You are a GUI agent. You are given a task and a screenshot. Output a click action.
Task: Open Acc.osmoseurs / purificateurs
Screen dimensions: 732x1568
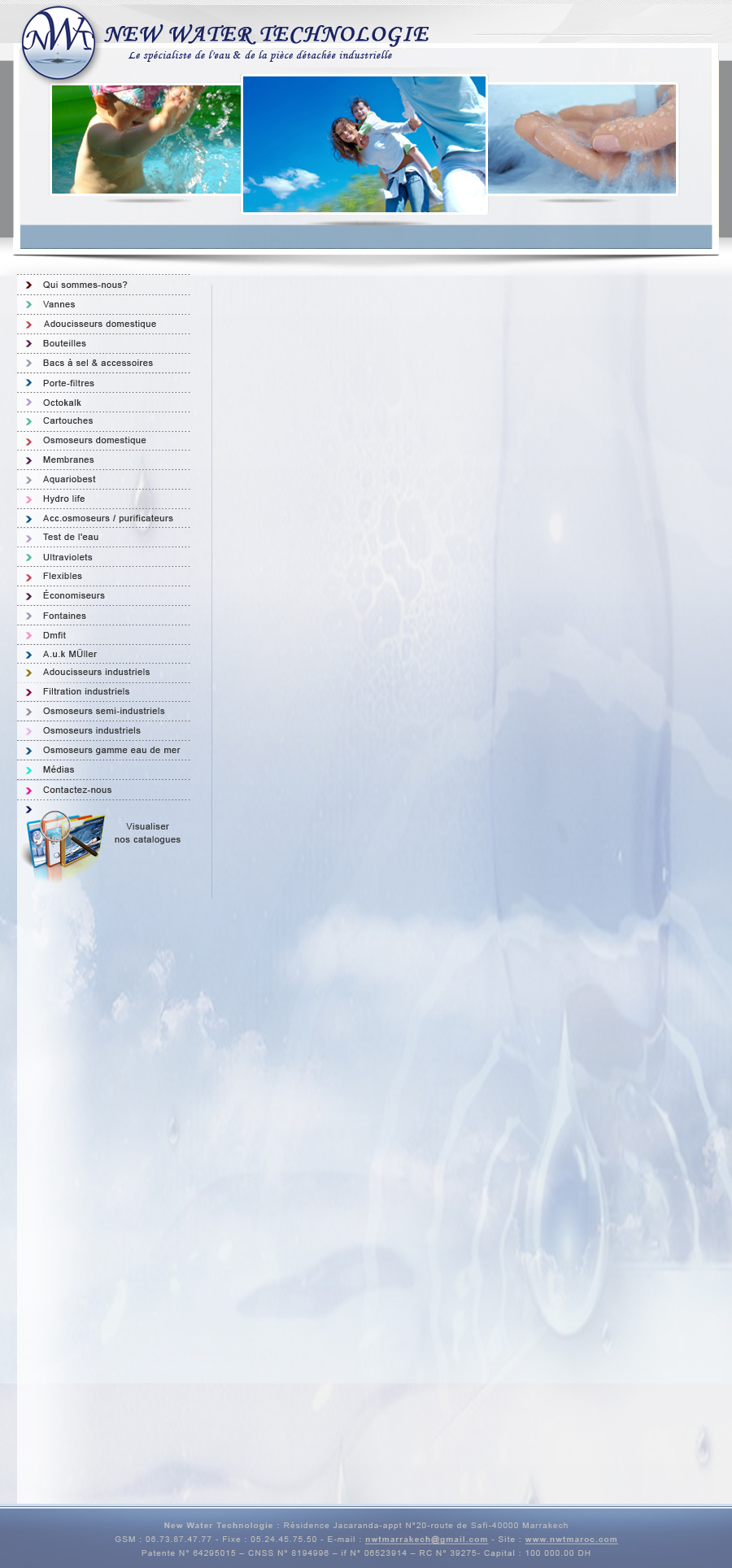[x=108, y=518]
